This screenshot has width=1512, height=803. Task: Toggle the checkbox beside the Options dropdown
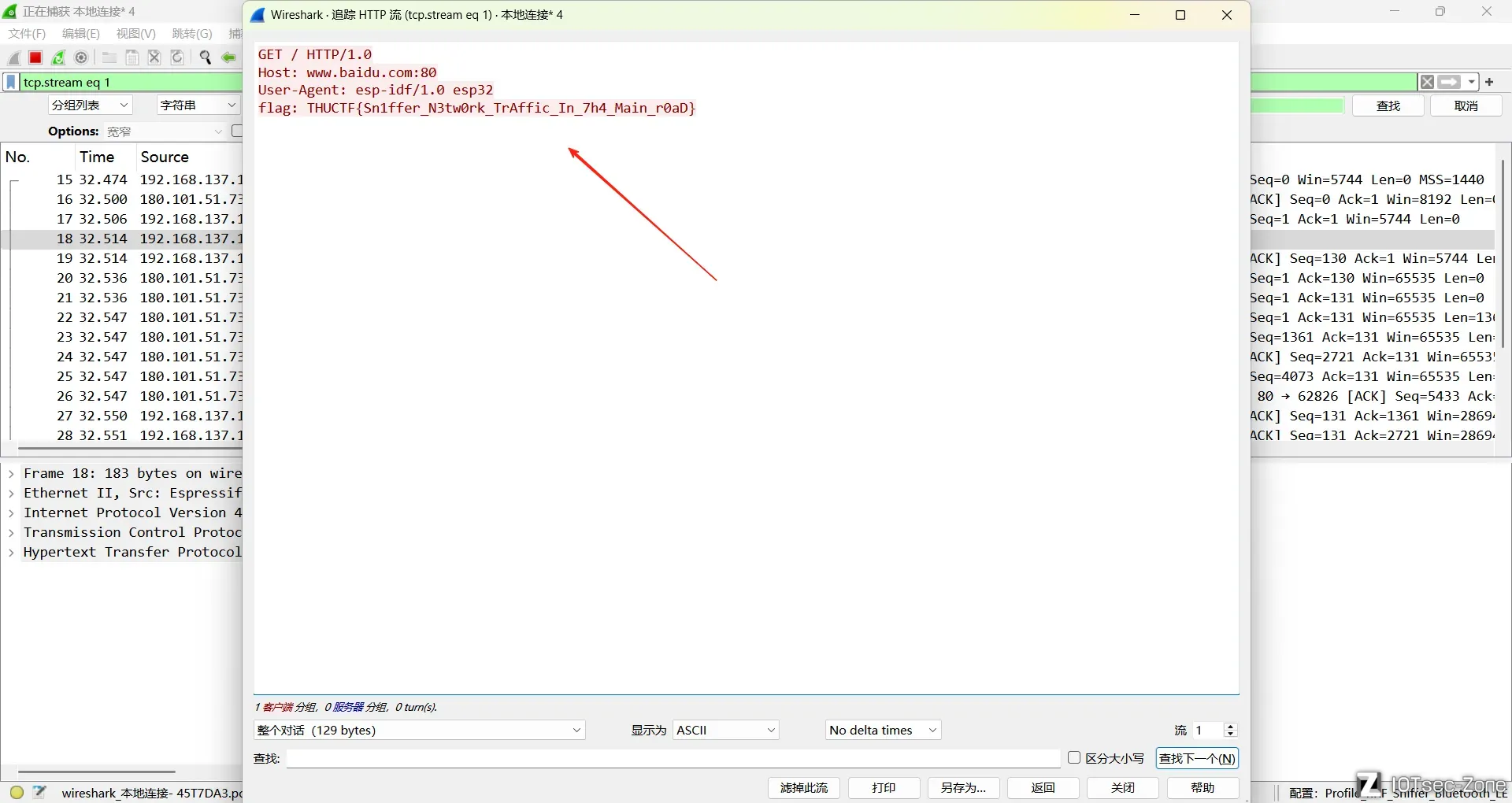click(x=237, y=131)
